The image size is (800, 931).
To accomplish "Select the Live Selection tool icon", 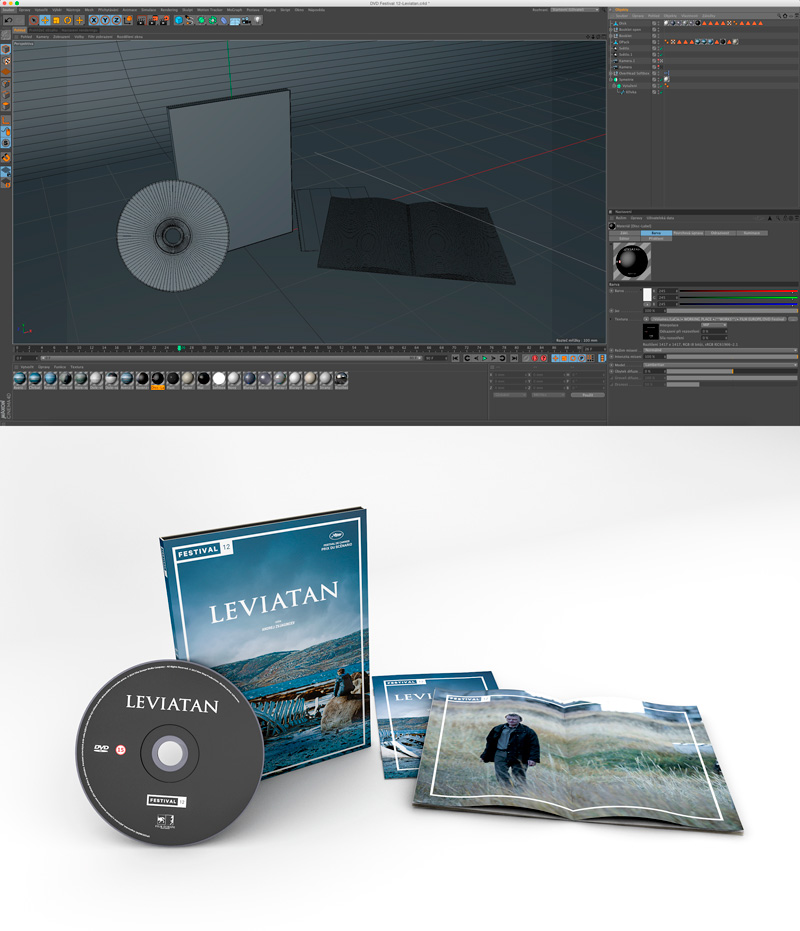I will pos(34,20).
